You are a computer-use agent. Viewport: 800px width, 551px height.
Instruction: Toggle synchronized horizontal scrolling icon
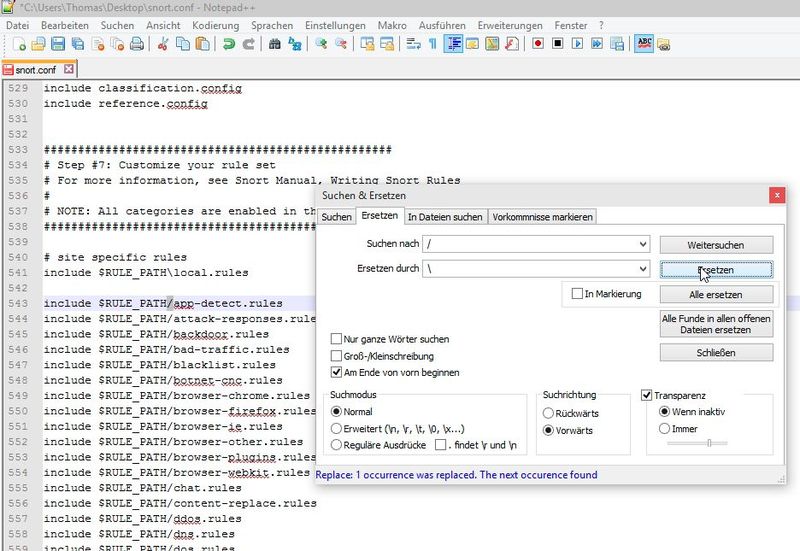(387, 44)
